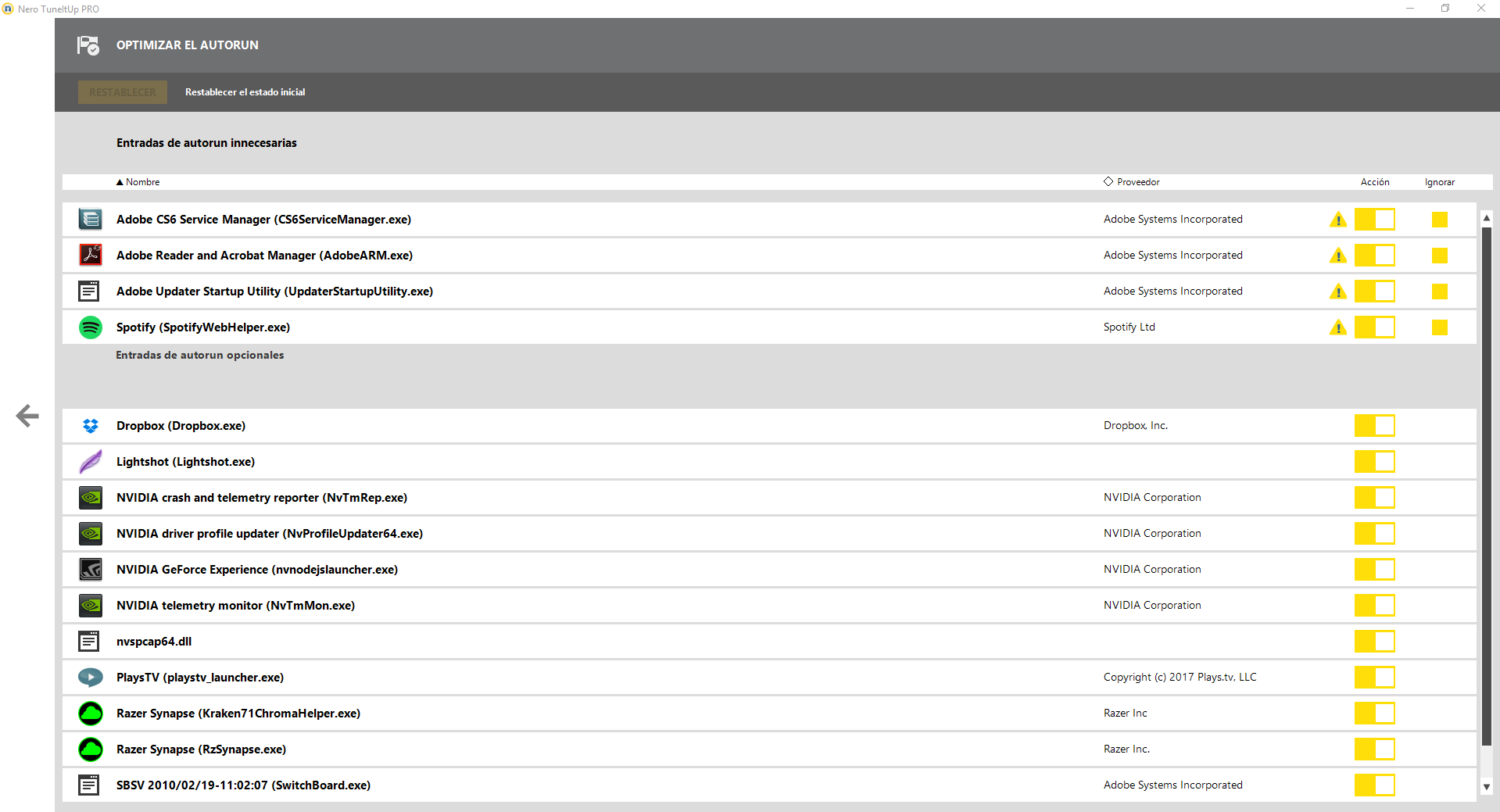Select the Dropbox (Dropbox.exe) entry name
Screen dimensions: 1500x812
pos(181,426)
